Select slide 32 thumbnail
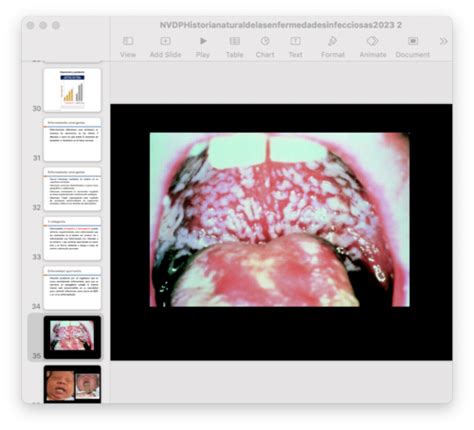The height and width of the screenshot is (430, 474). (x=72, y=189)
